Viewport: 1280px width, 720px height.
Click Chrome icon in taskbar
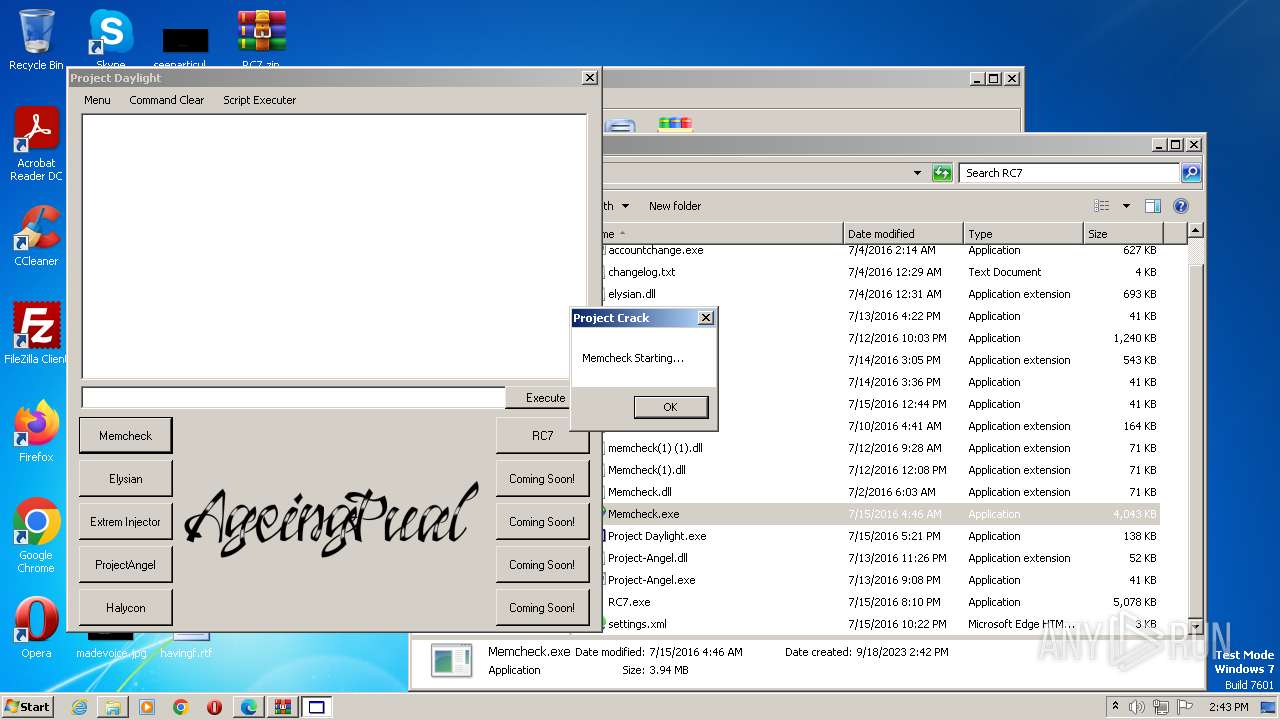[x=180, y=707]
